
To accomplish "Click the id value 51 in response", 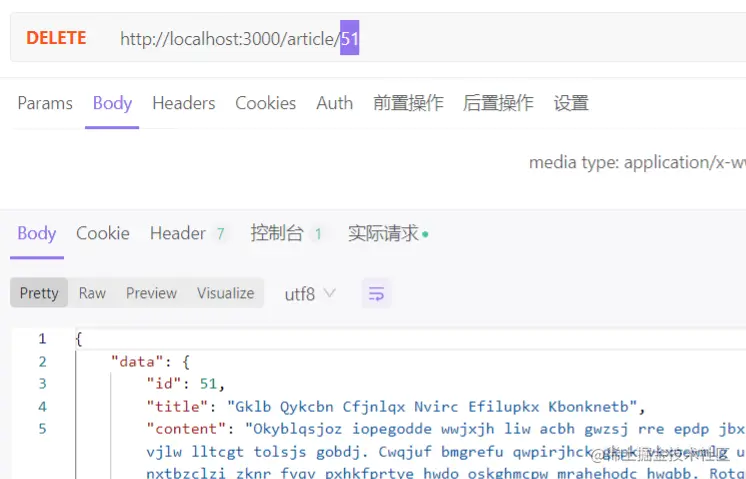I will [208, 383].
